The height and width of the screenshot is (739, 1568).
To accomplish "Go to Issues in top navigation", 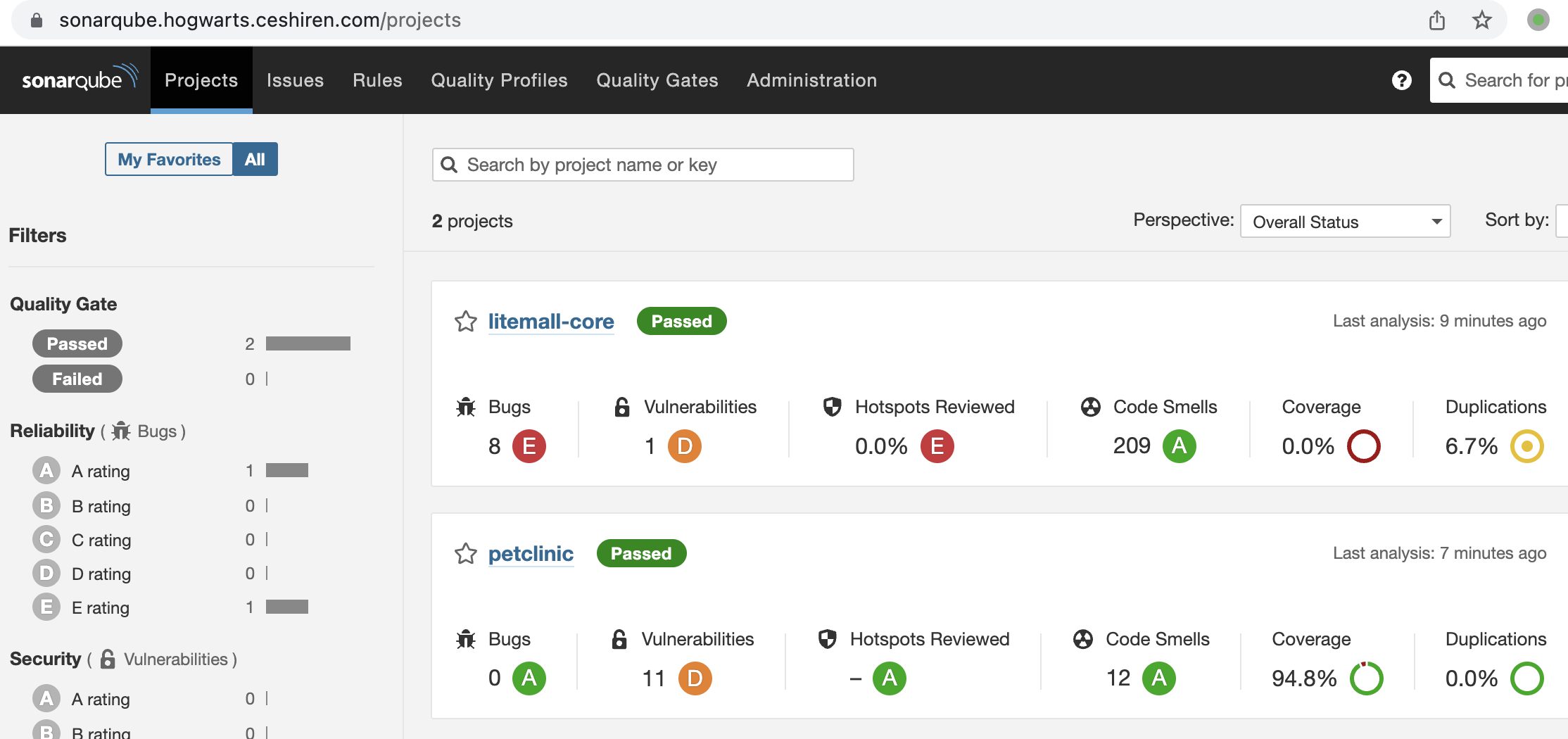I will coord(295,80).
